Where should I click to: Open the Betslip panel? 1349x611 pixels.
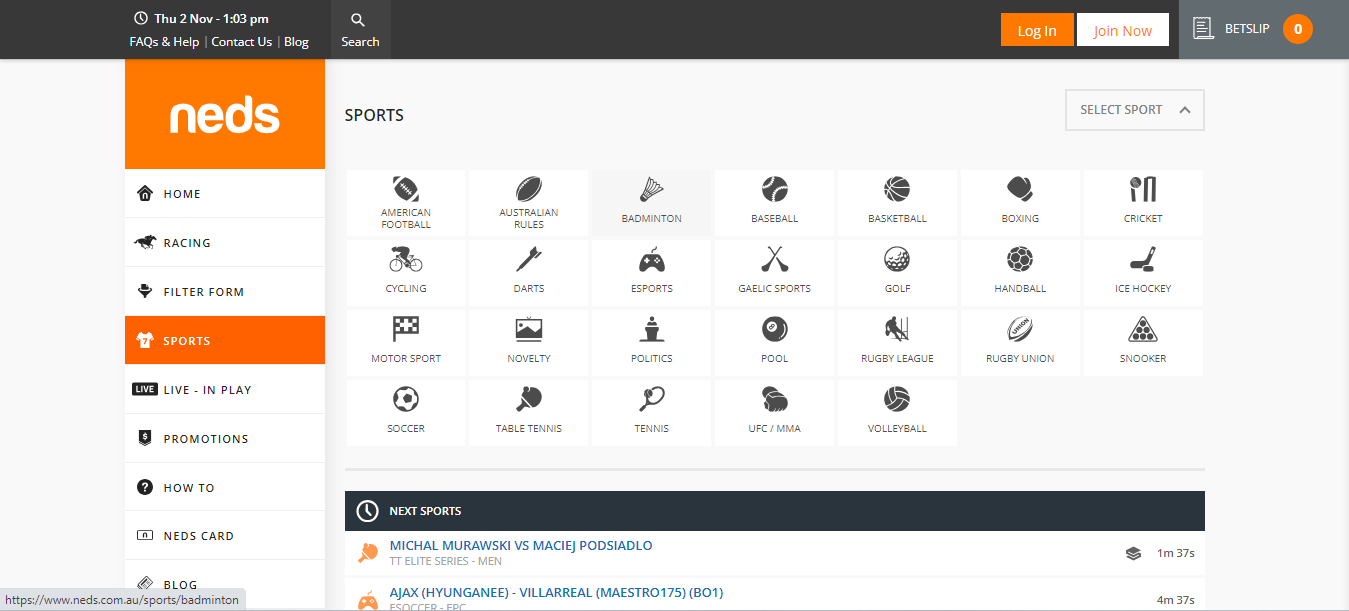click(x=1263, y=29)
